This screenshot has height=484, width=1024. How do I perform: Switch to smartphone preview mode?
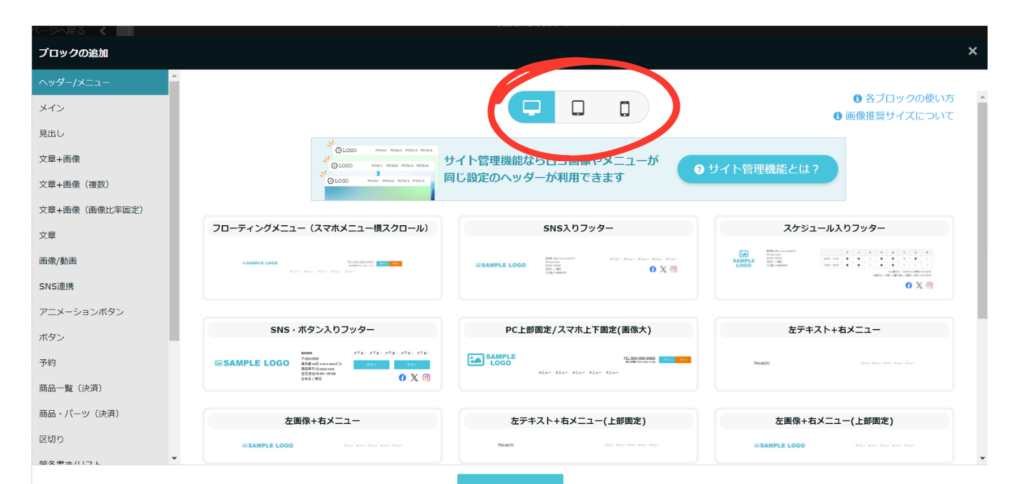click(624, 108)
